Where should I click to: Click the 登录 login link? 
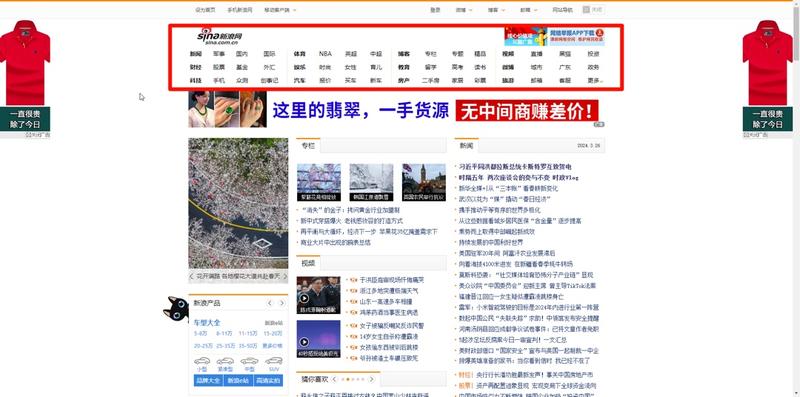tap(435, 10)
